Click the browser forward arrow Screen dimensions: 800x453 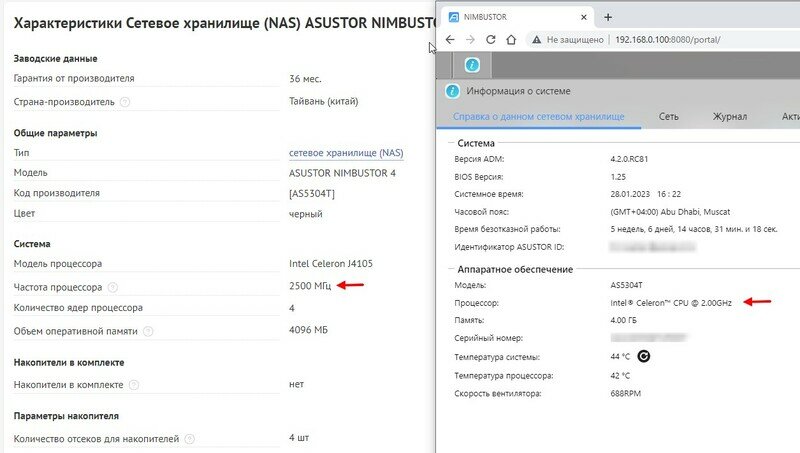[470, 40]
